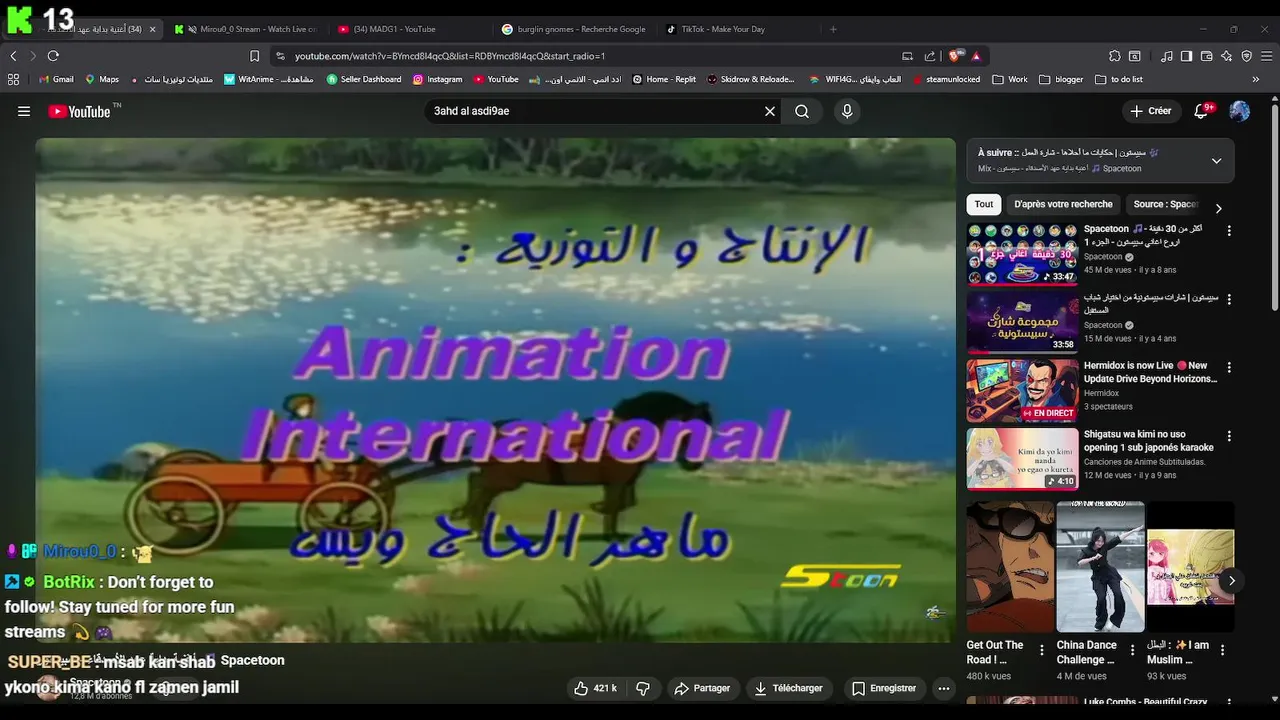This screenshot has height=720, width=1280.
Task: Select D'après votre recherche chip
Action: pos(1063,204)
